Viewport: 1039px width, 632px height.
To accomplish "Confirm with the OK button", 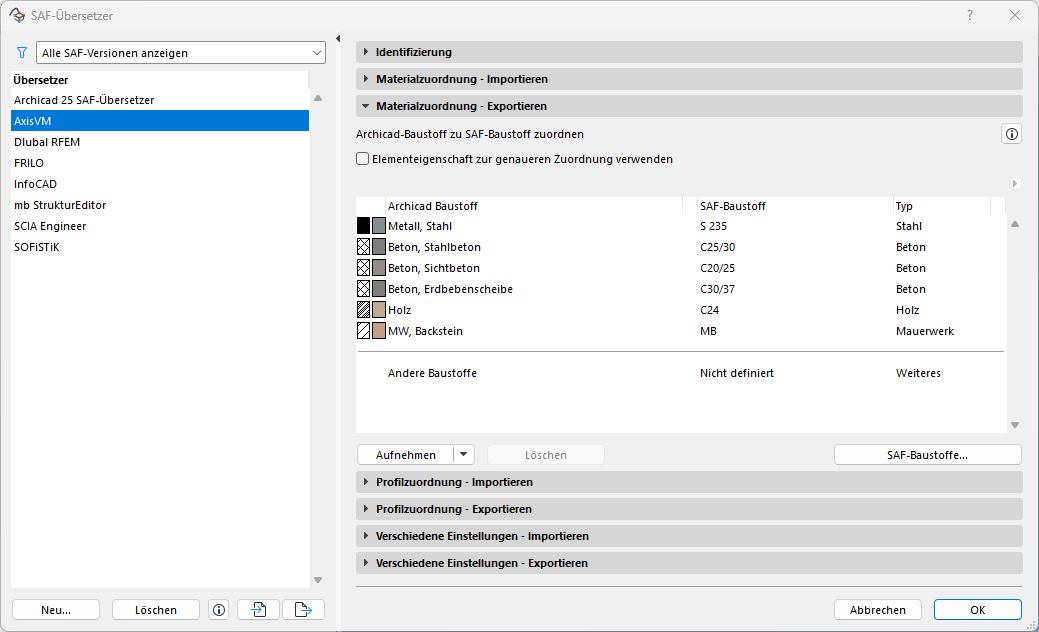I will [x=977, y=609].
